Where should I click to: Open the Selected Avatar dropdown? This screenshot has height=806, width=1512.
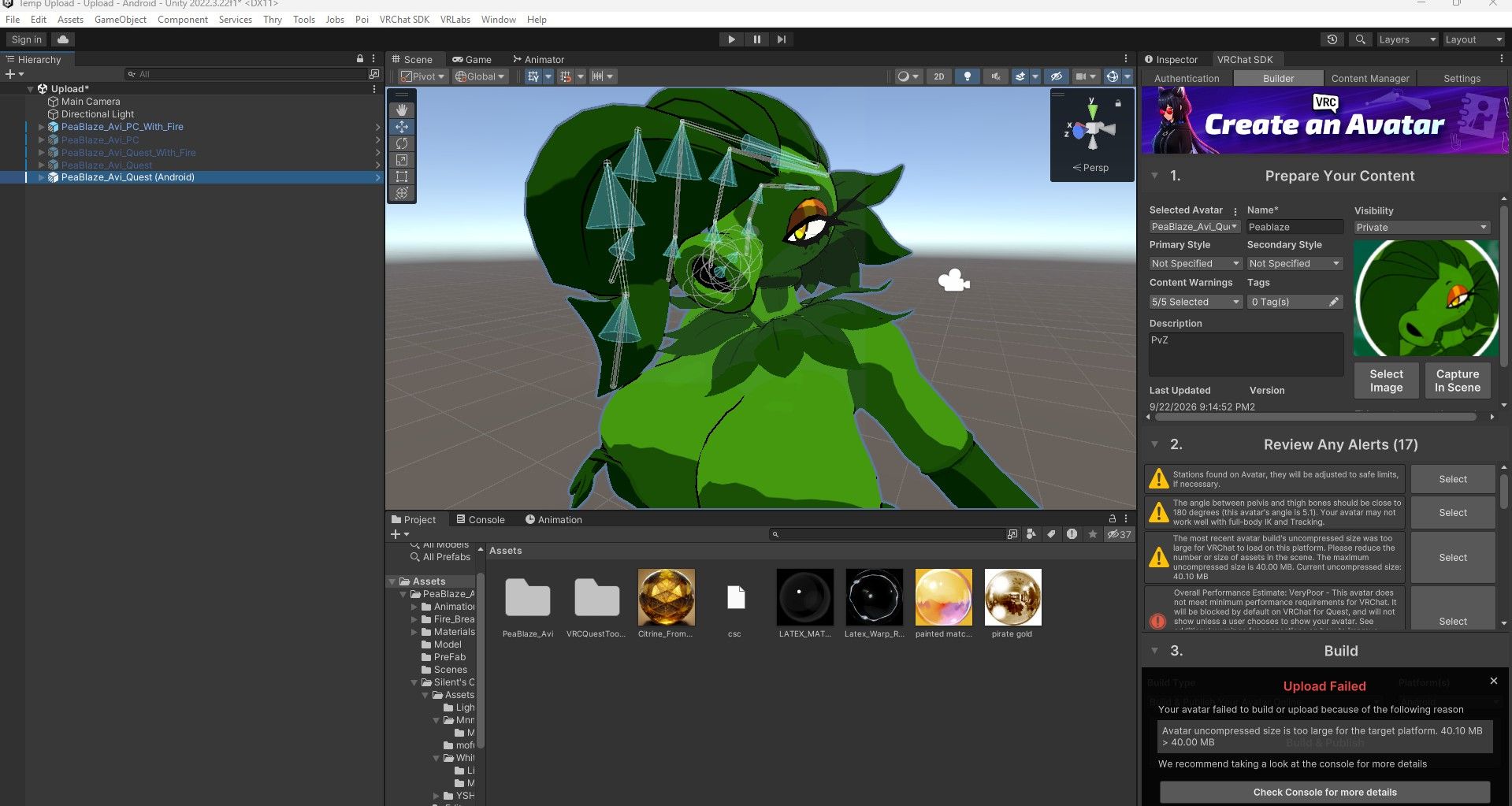click(x=1194, y=227)
